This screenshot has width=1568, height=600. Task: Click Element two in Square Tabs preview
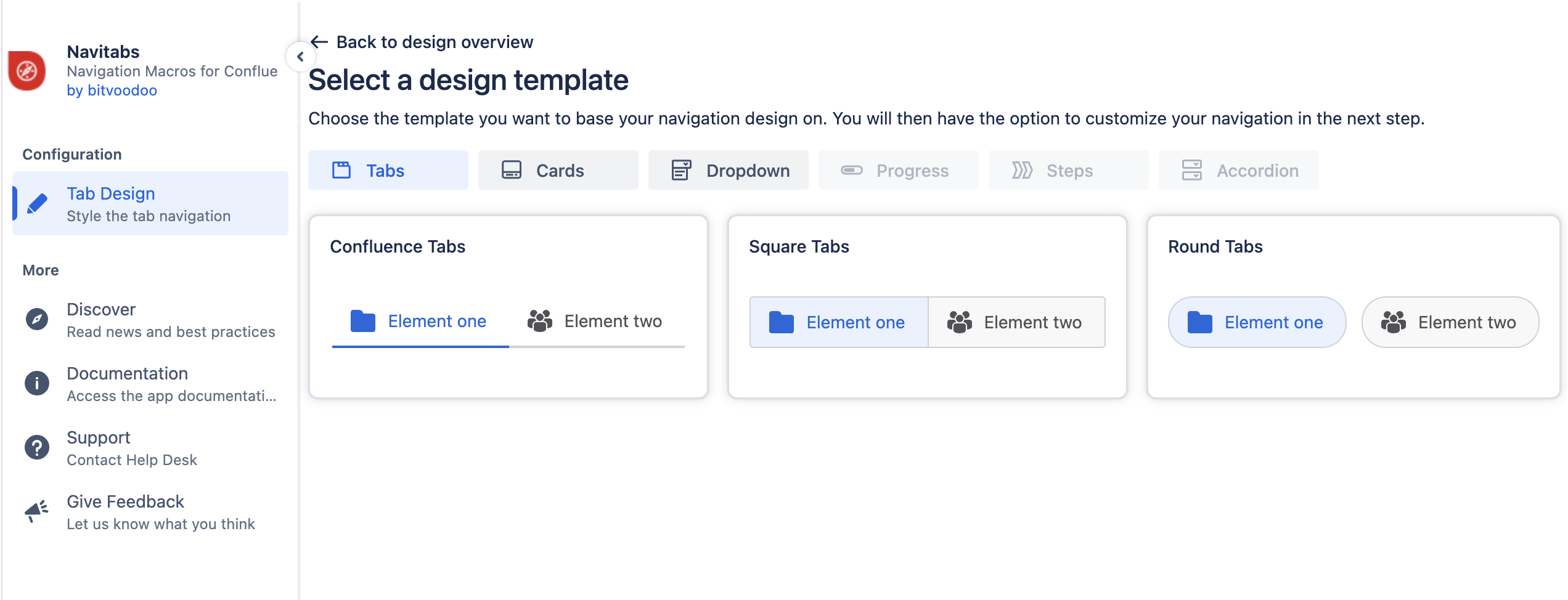(1016, 322)
